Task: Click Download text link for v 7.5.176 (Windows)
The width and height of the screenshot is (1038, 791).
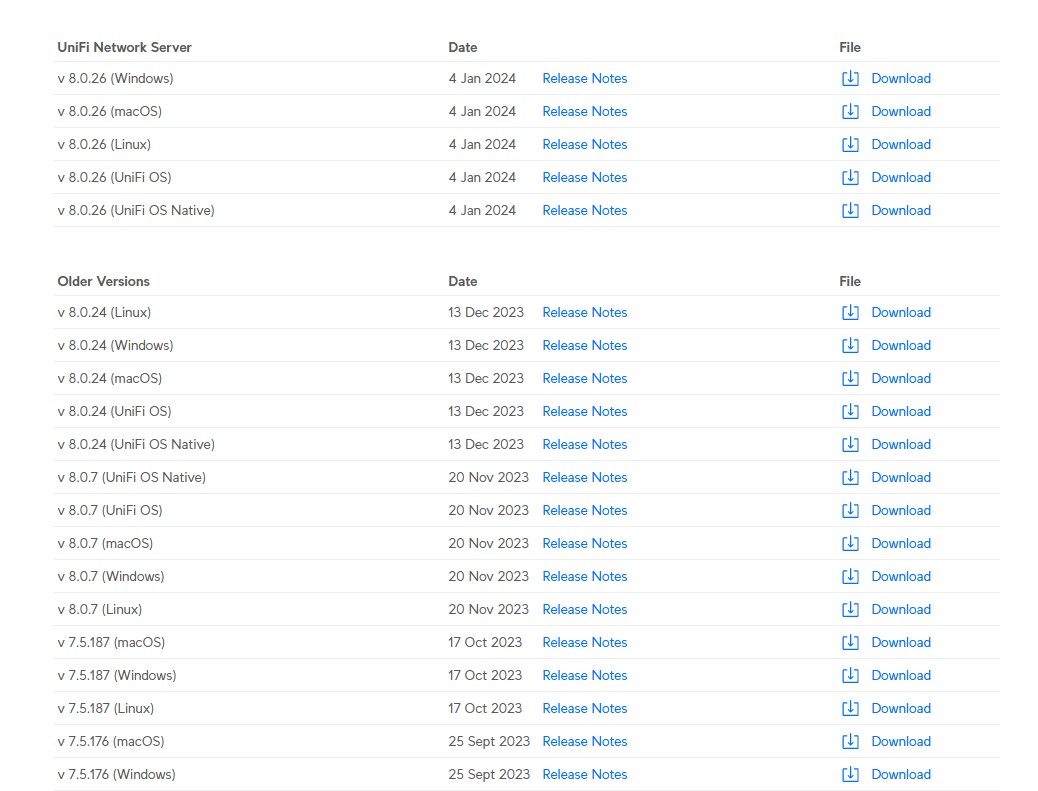Action: tap(901, 774)
